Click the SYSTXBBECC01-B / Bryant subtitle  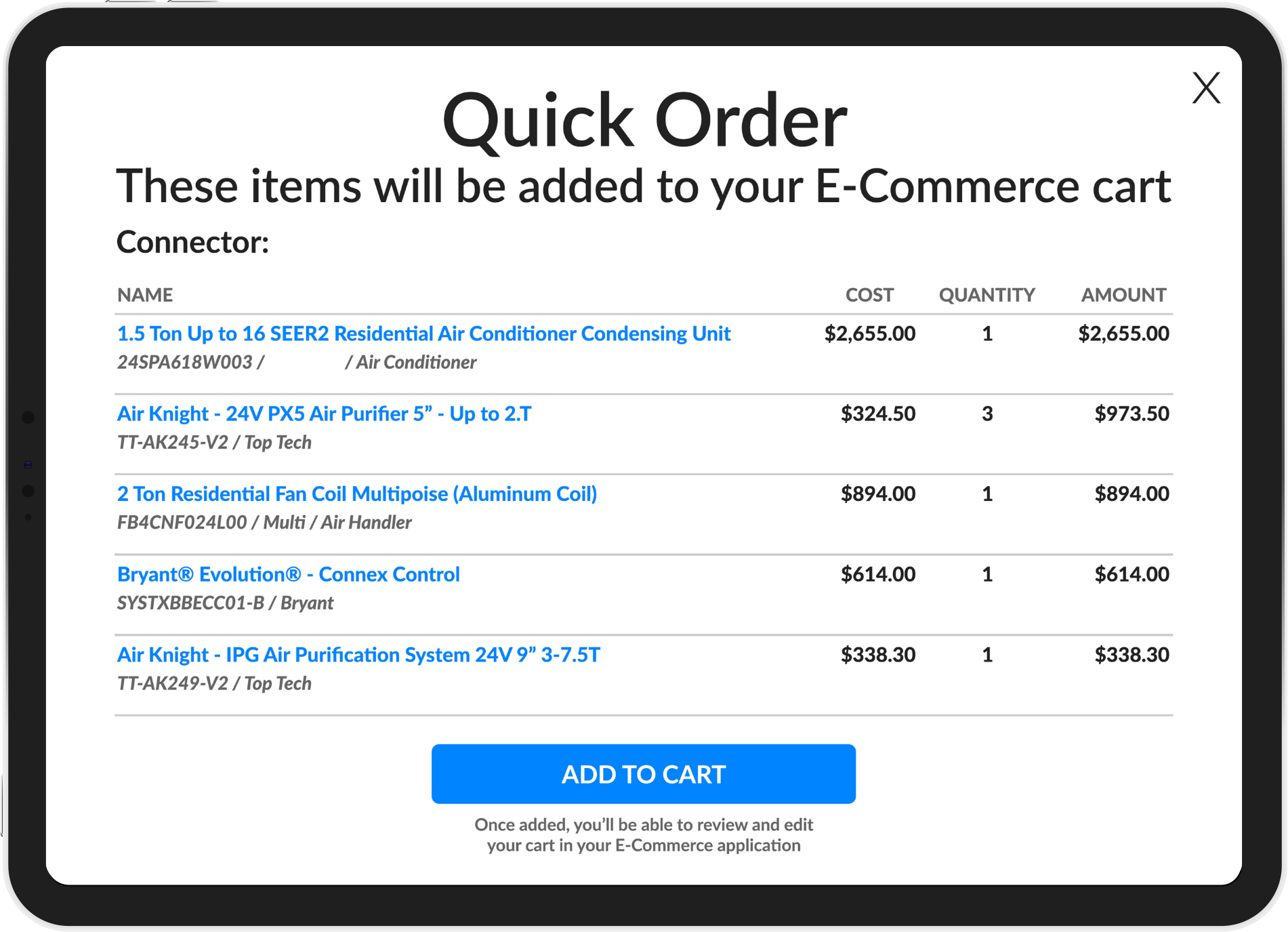click(x=225, y=603)
